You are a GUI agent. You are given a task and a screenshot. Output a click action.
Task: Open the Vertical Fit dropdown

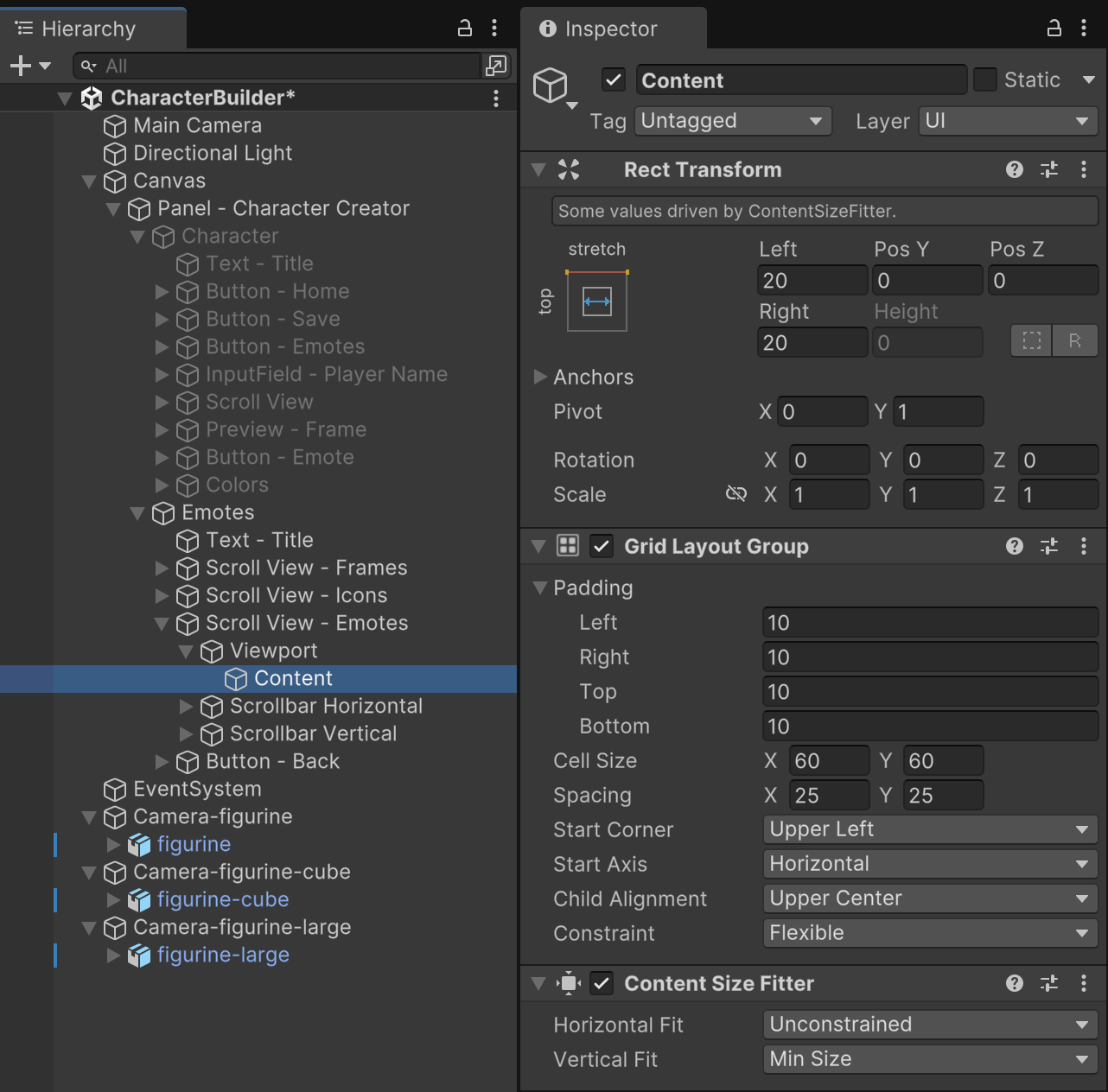[930, 1059]
